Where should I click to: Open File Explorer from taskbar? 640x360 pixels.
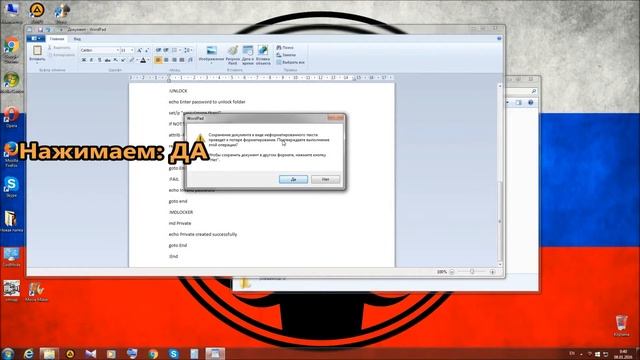tap(49, 353)
